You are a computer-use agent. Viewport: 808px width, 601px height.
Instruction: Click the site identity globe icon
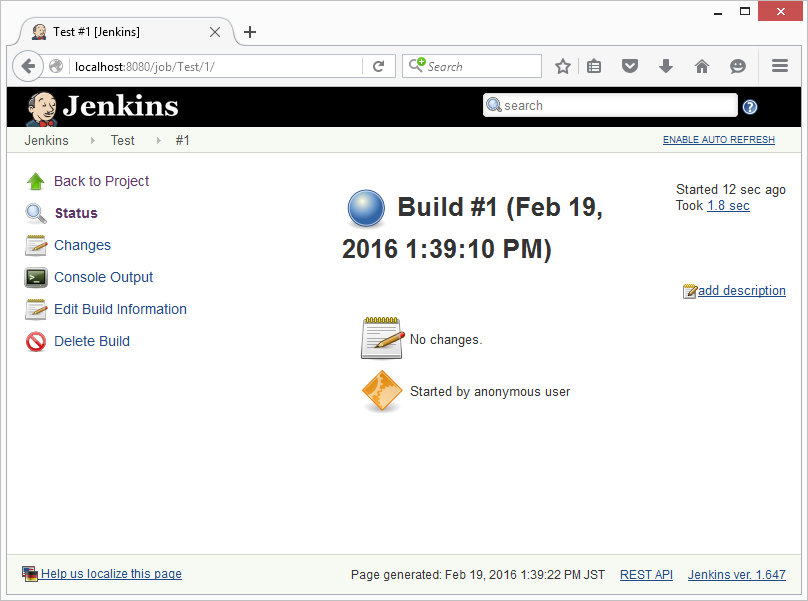56,66
